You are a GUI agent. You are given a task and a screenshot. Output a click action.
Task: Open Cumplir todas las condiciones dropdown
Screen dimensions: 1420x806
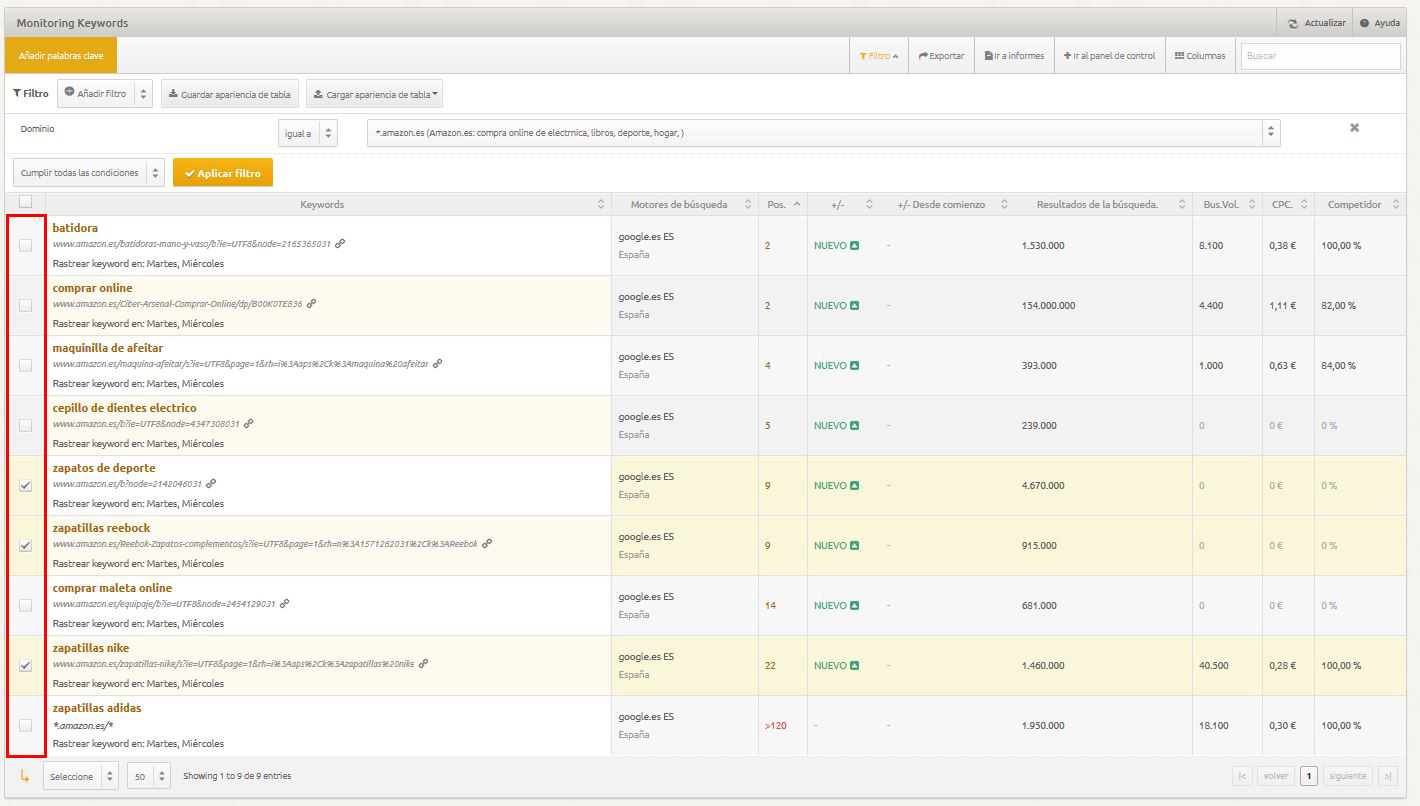(89, 173)
